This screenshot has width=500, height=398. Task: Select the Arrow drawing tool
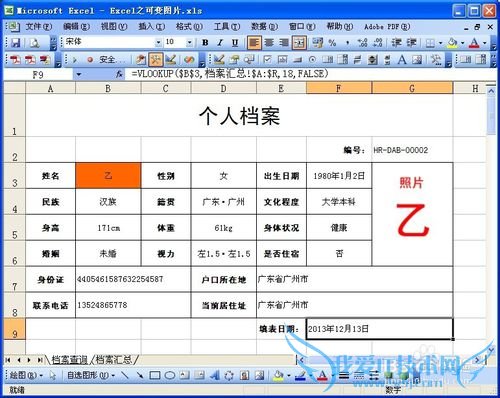140,376
